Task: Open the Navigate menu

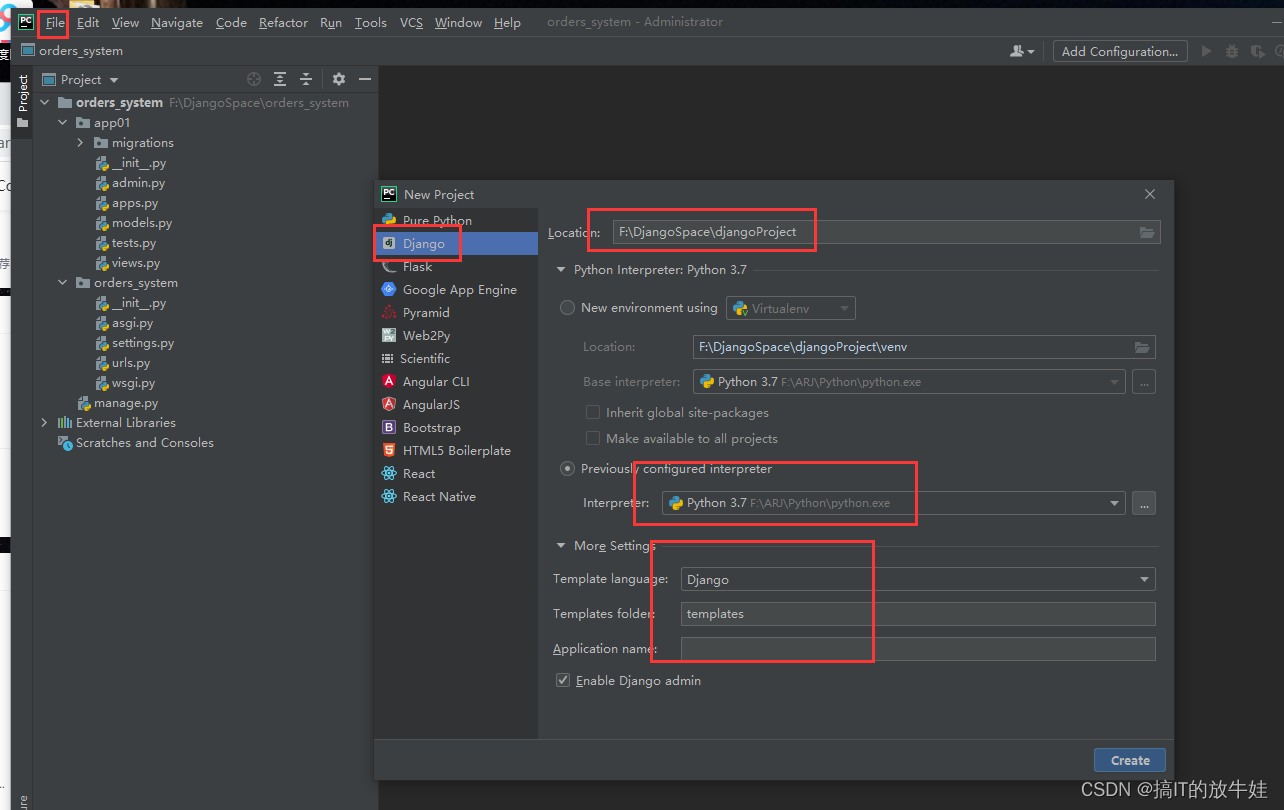Action: (177, 22)
